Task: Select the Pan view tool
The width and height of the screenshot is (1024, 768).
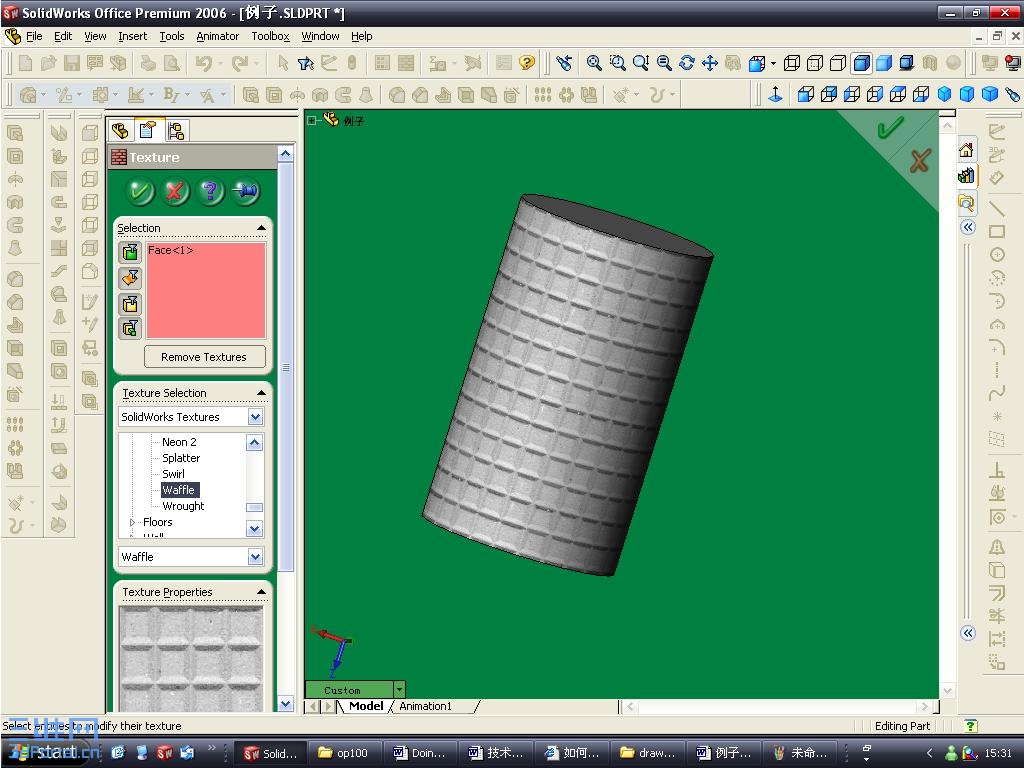Action: pos(710,63)
